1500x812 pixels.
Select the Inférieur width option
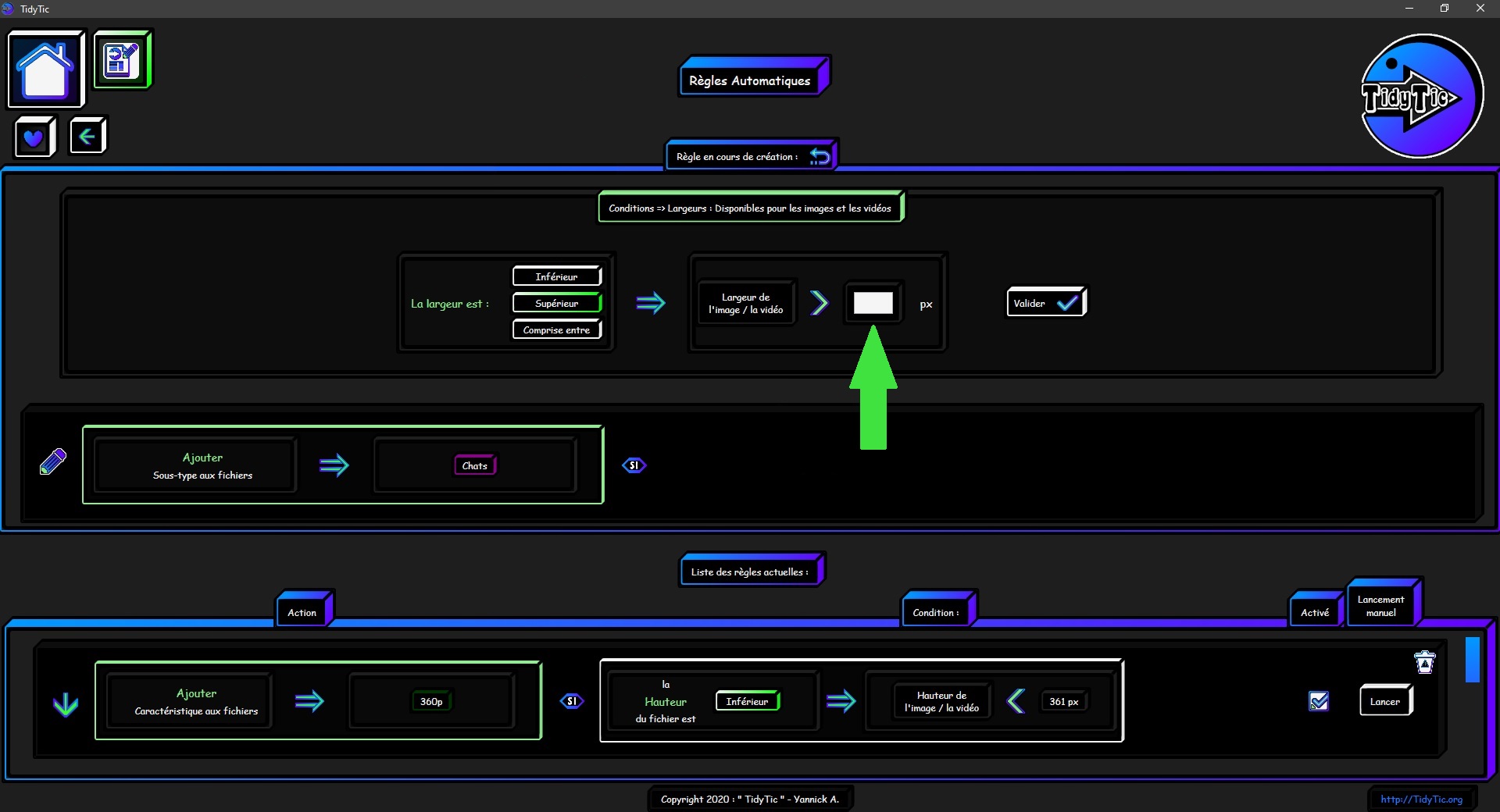pos(557,276)
